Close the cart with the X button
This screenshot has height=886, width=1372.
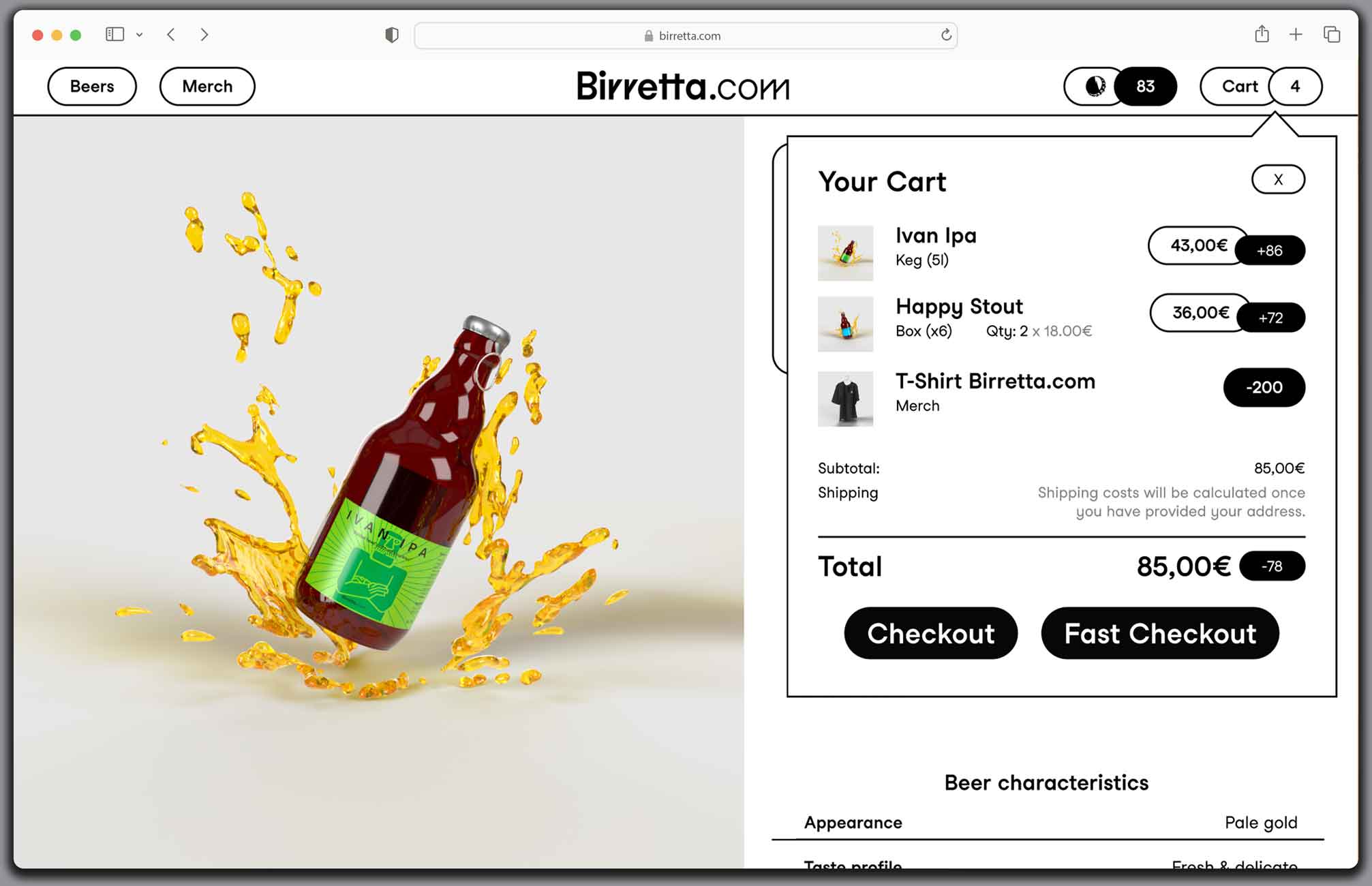tap(1278, 179)
